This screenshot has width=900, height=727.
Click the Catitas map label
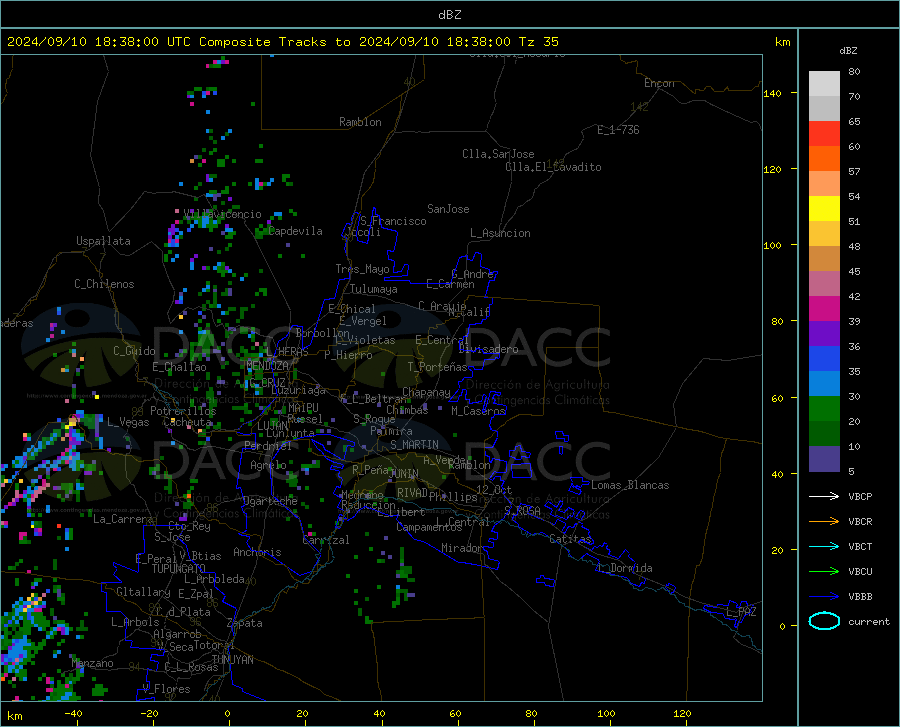coord(570,539)
